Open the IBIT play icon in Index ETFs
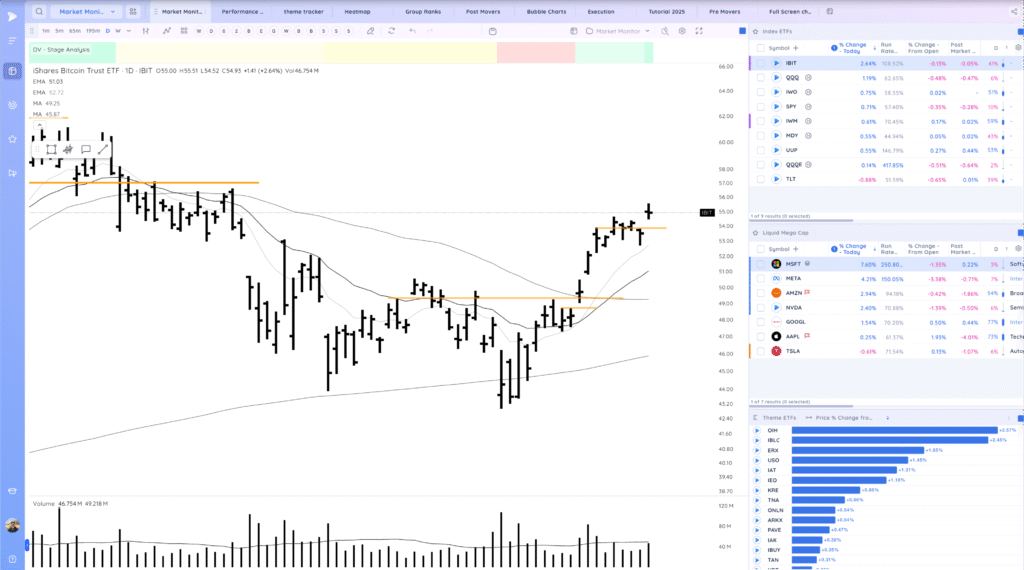The height and width of the screenshot is (570, 1024). (x=776, y=63)
